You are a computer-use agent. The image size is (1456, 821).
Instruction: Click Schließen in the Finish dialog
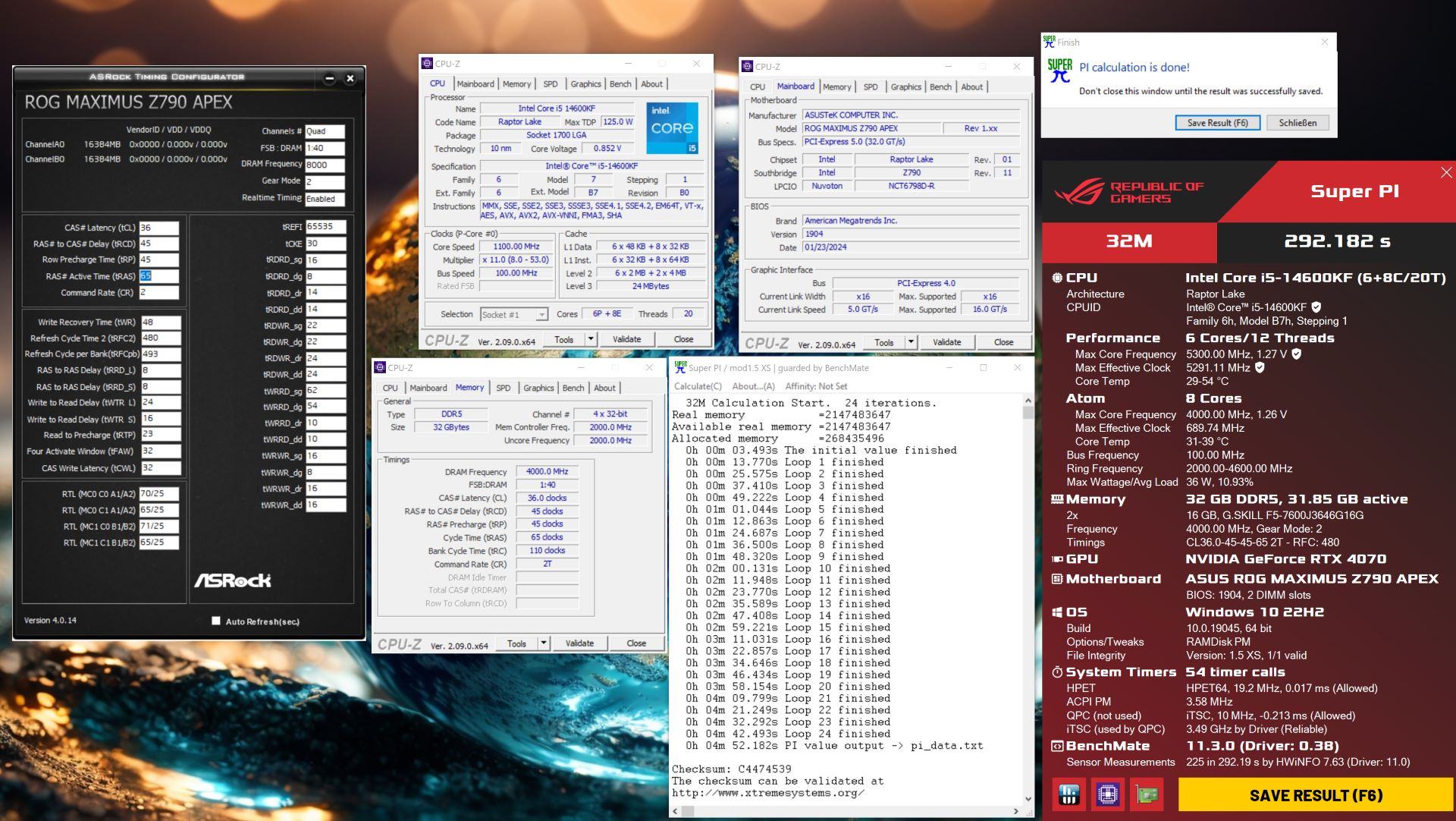pyautogui.click(x=1297, y=122)
